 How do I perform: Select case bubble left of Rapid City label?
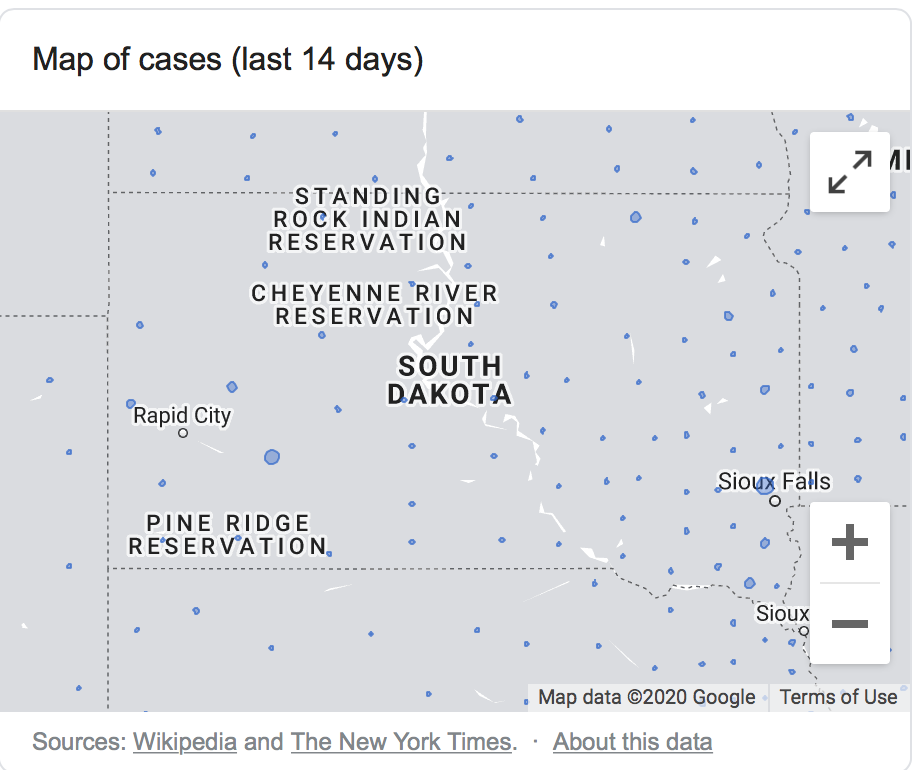(131, 404)
